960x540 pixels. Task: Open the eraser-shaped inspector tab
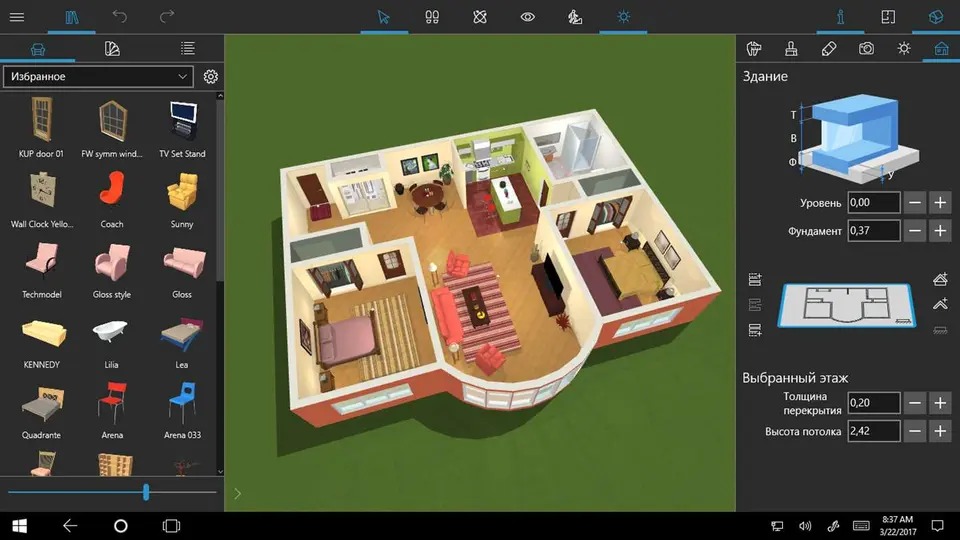(828, 48)
